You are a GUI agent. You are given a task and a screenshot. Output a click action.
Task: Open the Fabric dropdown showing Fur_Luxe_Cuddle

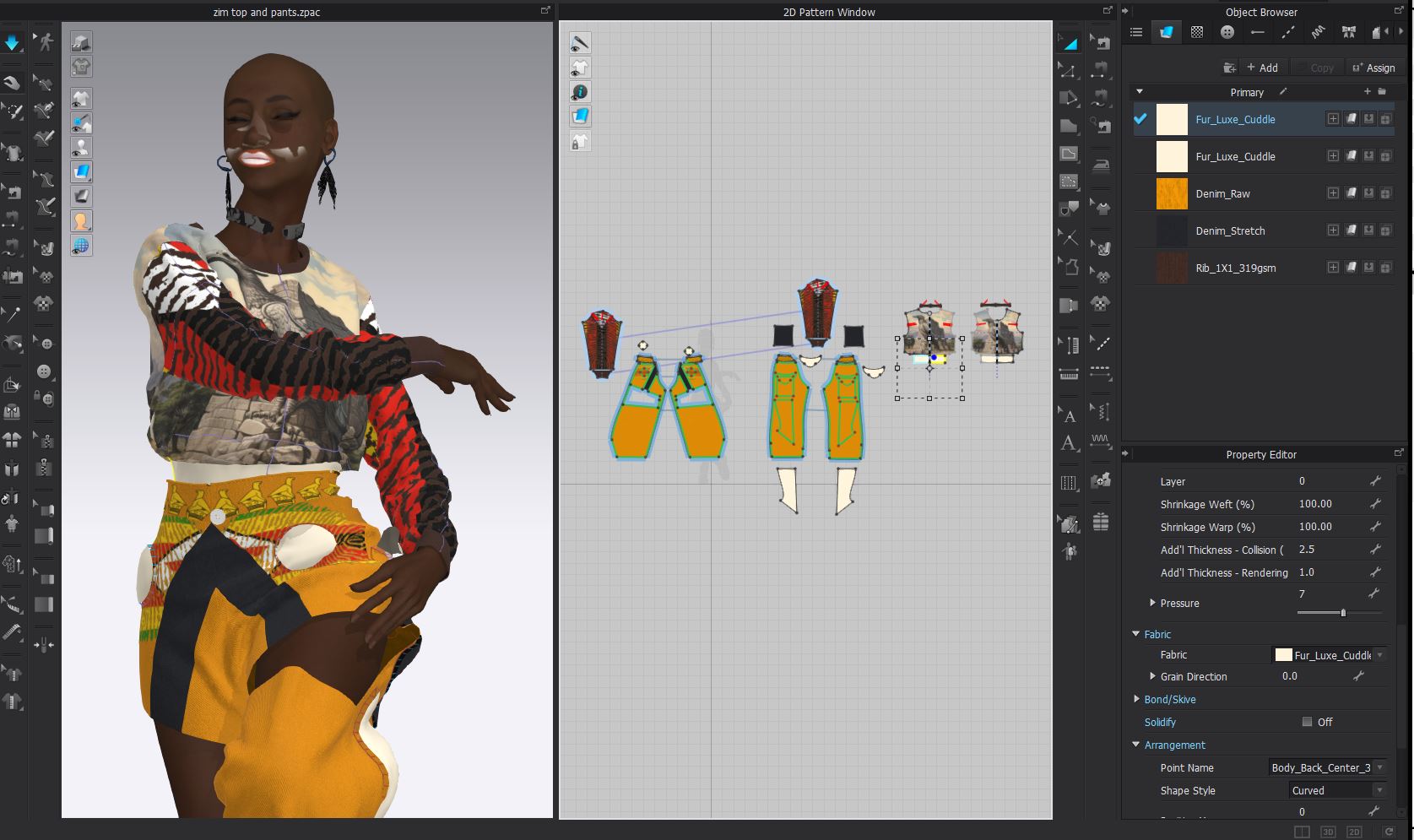pos(1330,655)
